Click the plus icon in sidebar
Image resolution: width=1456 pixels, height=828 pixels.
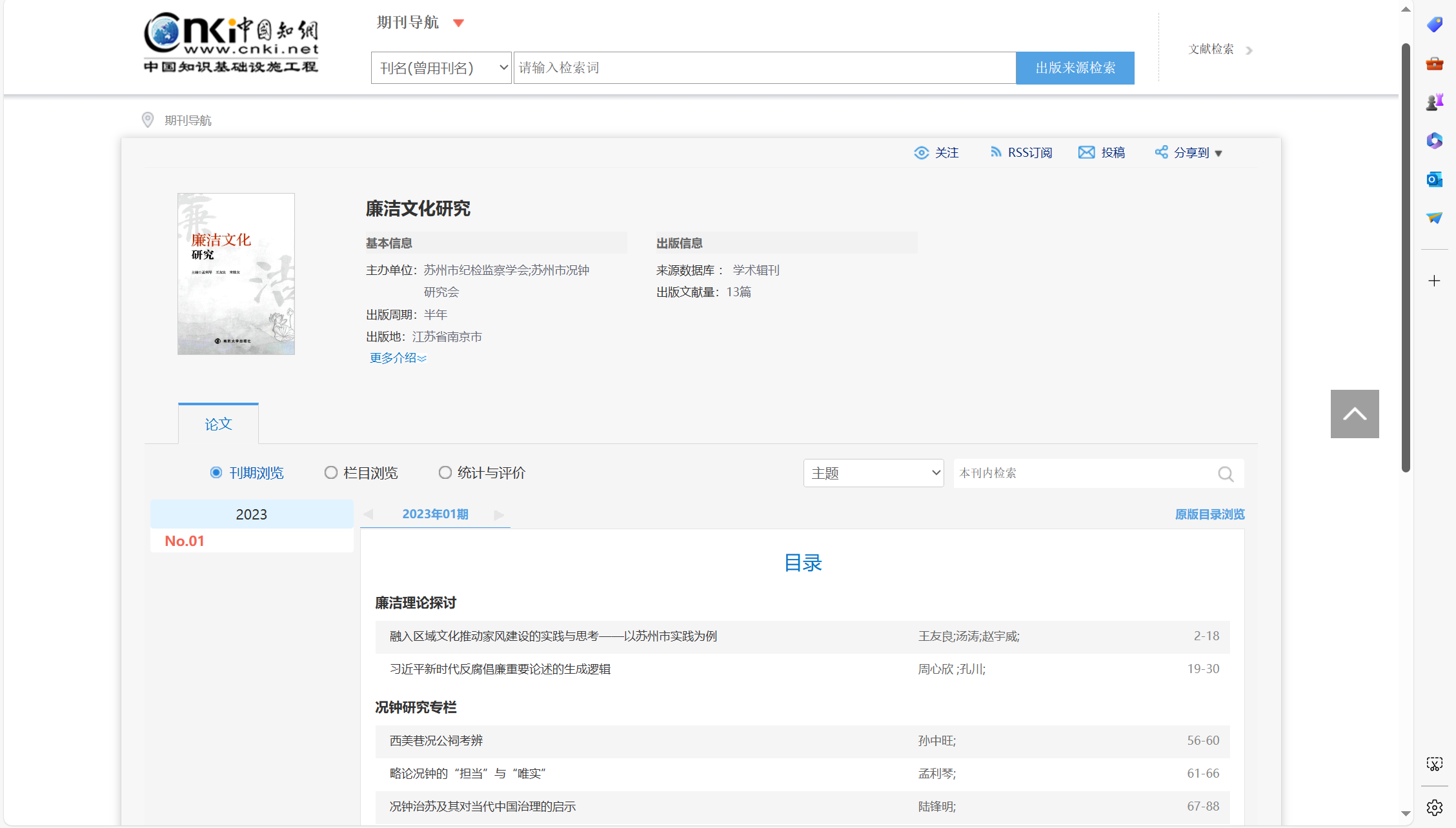coord(1434,281)
